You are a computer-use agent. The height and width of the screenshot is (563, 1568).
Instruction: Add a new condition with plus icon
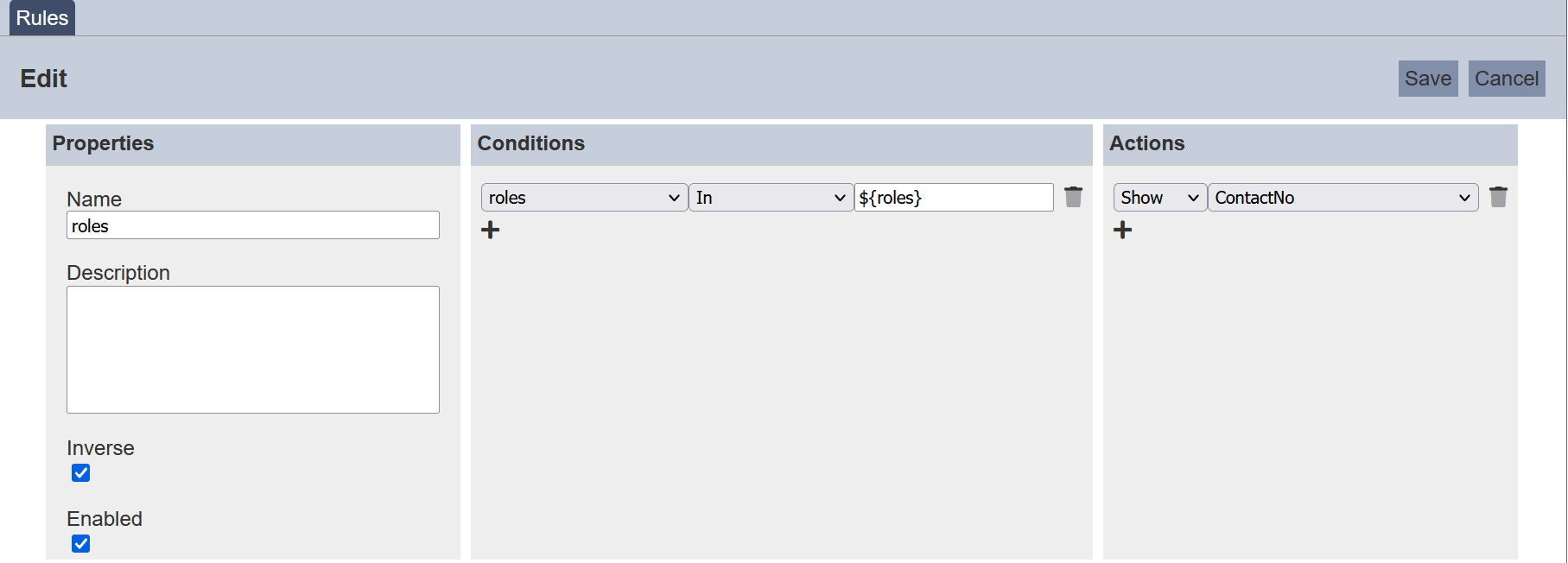click(491, 230)
